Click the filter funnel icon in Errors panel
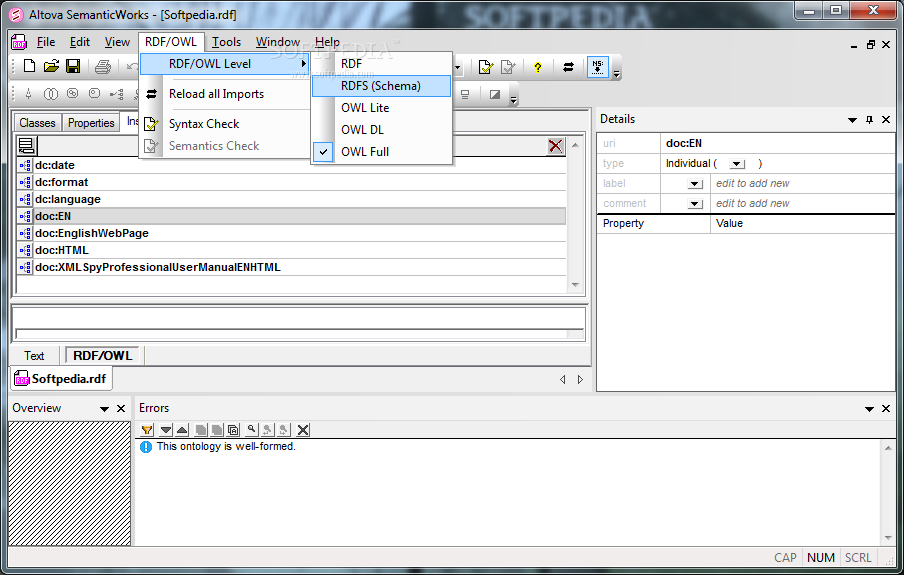Viewport: 904px width, 575px height. click(x=147, y=430)
